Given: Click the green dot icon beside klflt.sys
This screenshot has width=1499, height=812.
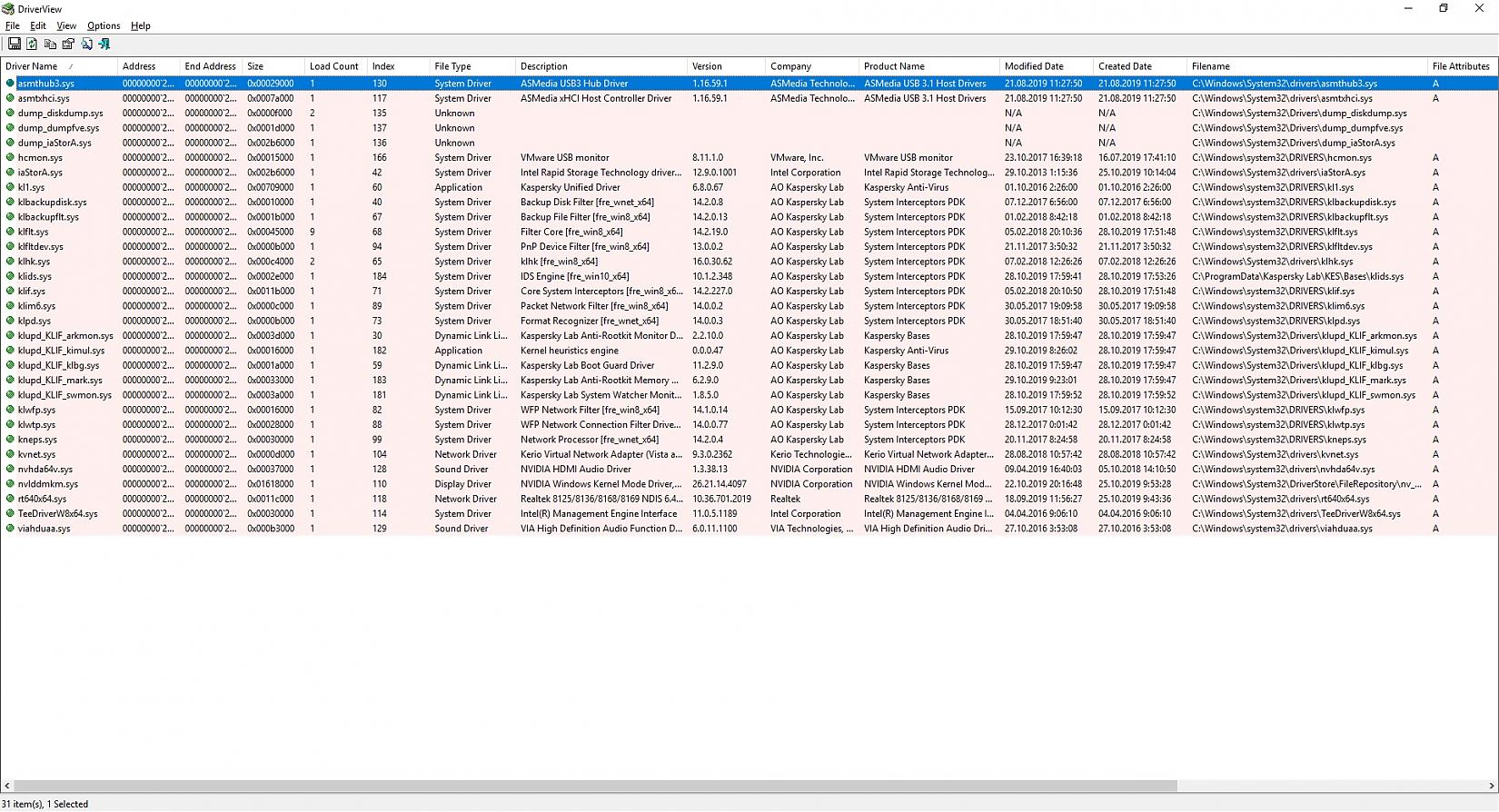Looking at the screenshot, I should tap(10, 232).
